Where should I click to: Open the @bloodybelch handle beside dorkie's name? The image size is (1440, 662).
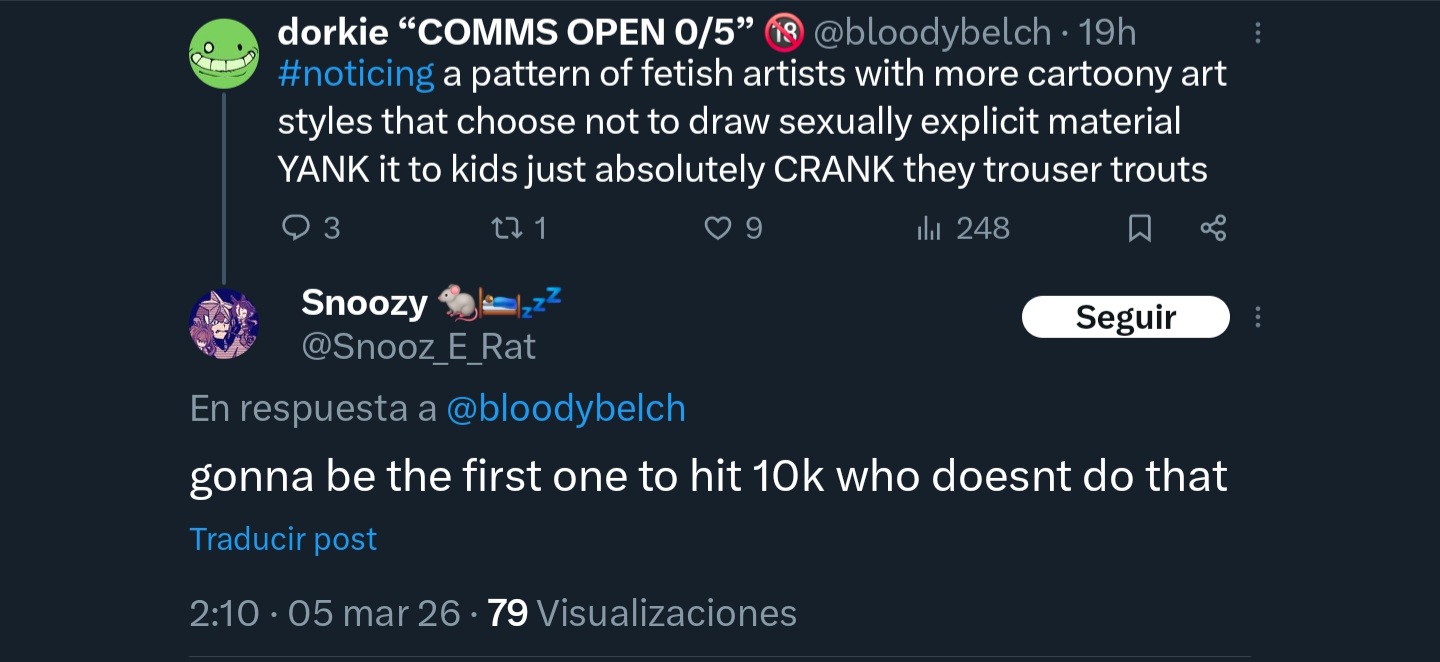pos(932,33)
